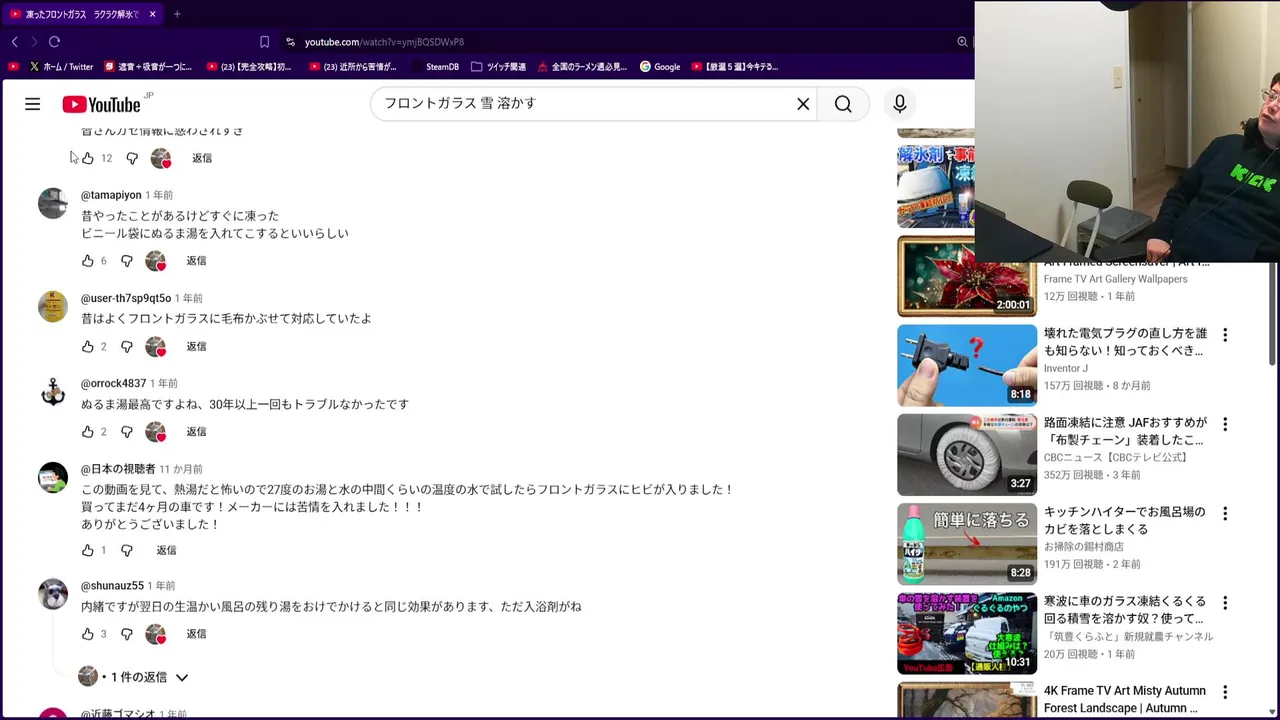Click @tamapiyon's profile avatar

click(53, 203)
